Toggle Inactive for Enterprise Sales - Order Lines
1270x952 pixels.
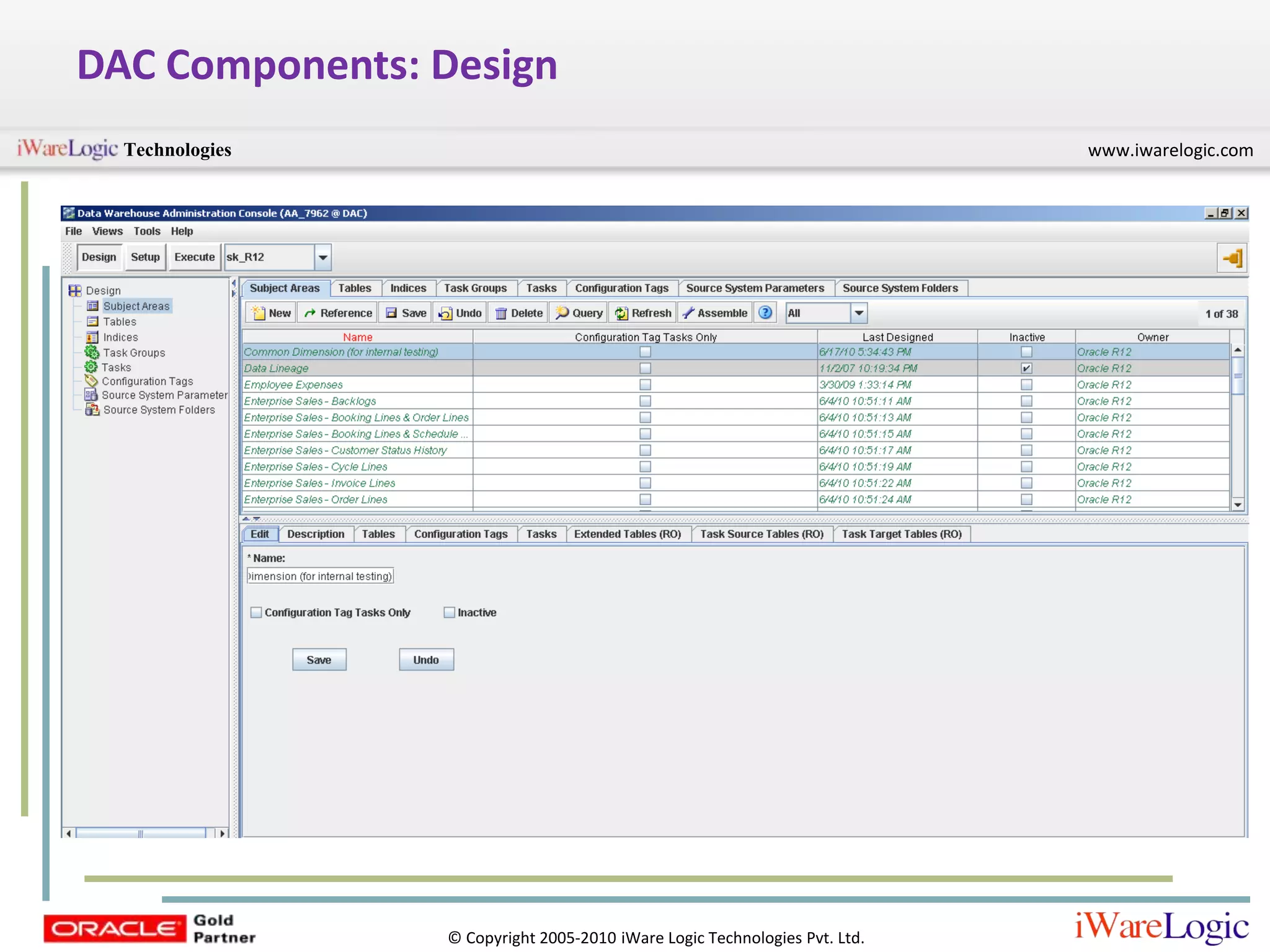coord(1026,500)
